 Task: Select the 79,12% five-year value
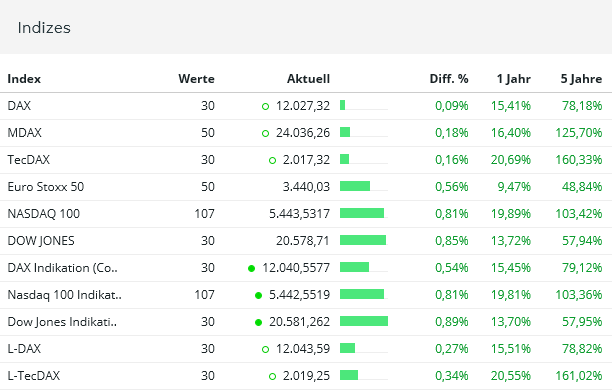582,268
